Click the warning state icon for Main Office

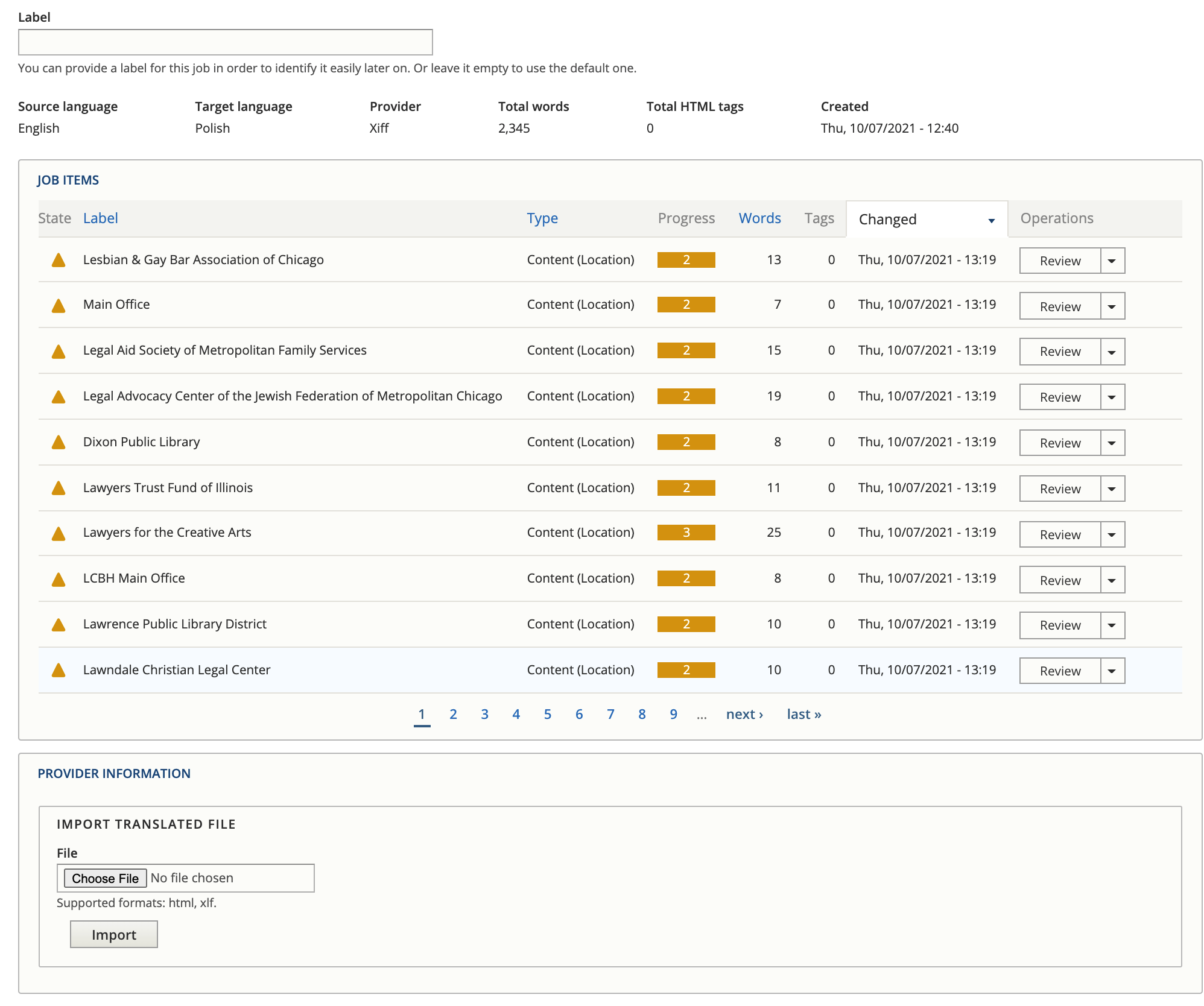(x=59, y=306)
